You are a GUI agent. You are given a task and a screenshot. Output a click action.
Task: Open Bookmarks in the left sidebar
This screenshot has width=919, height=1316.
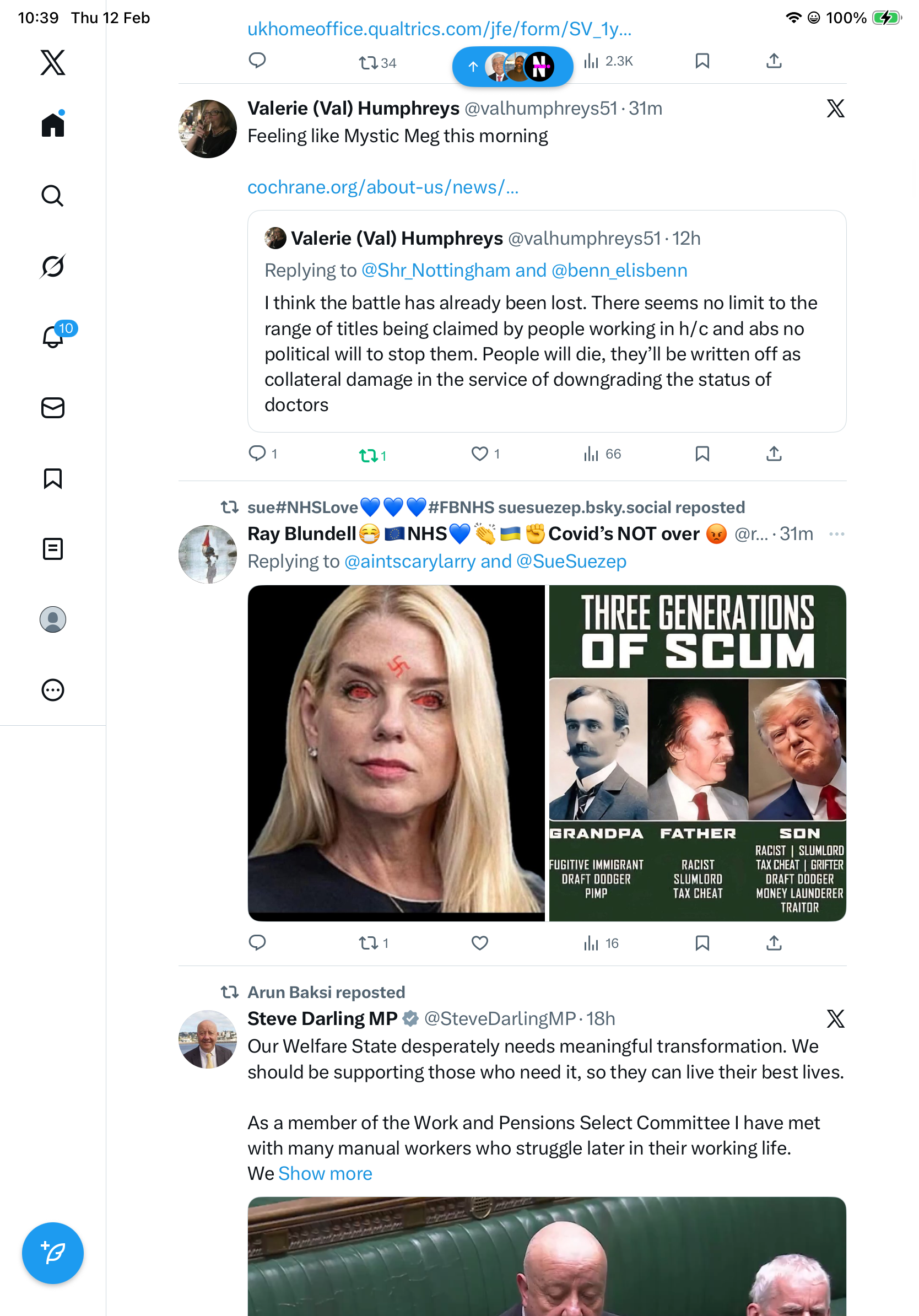tap(52, 478)
